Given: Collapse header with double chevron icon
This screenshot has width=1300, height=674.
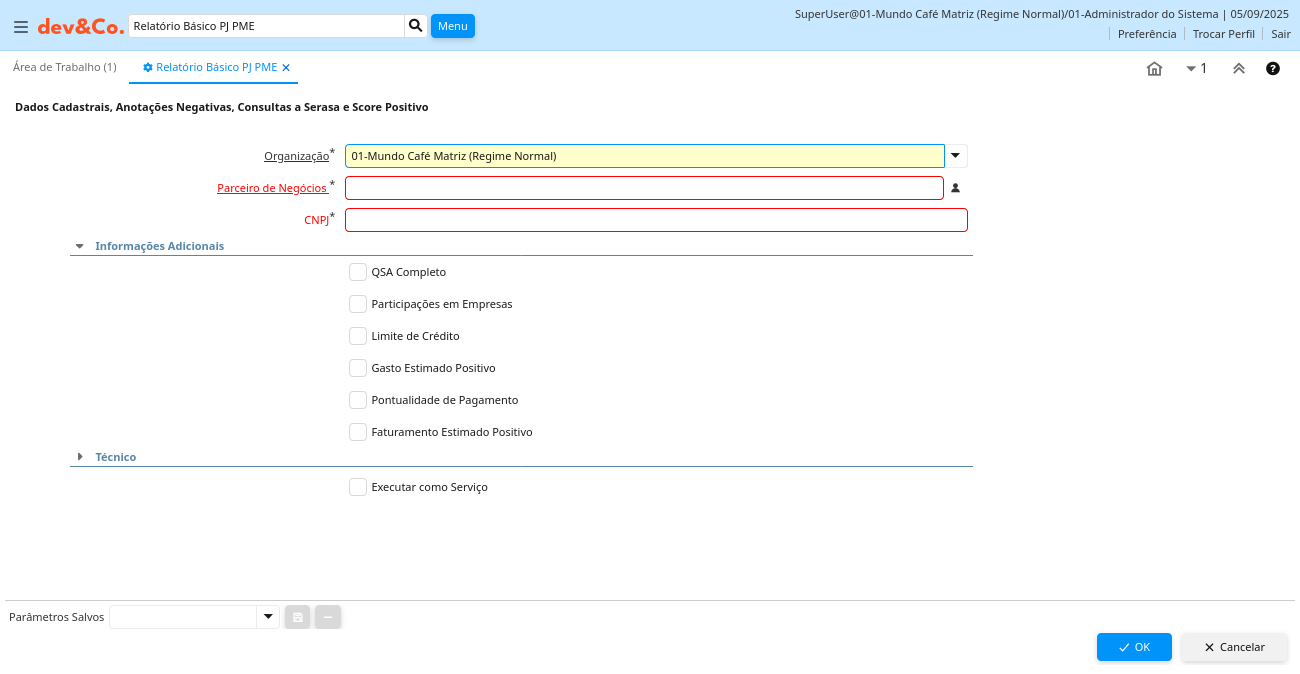Looking at the screenshot, I should (x=1238, y=69).
